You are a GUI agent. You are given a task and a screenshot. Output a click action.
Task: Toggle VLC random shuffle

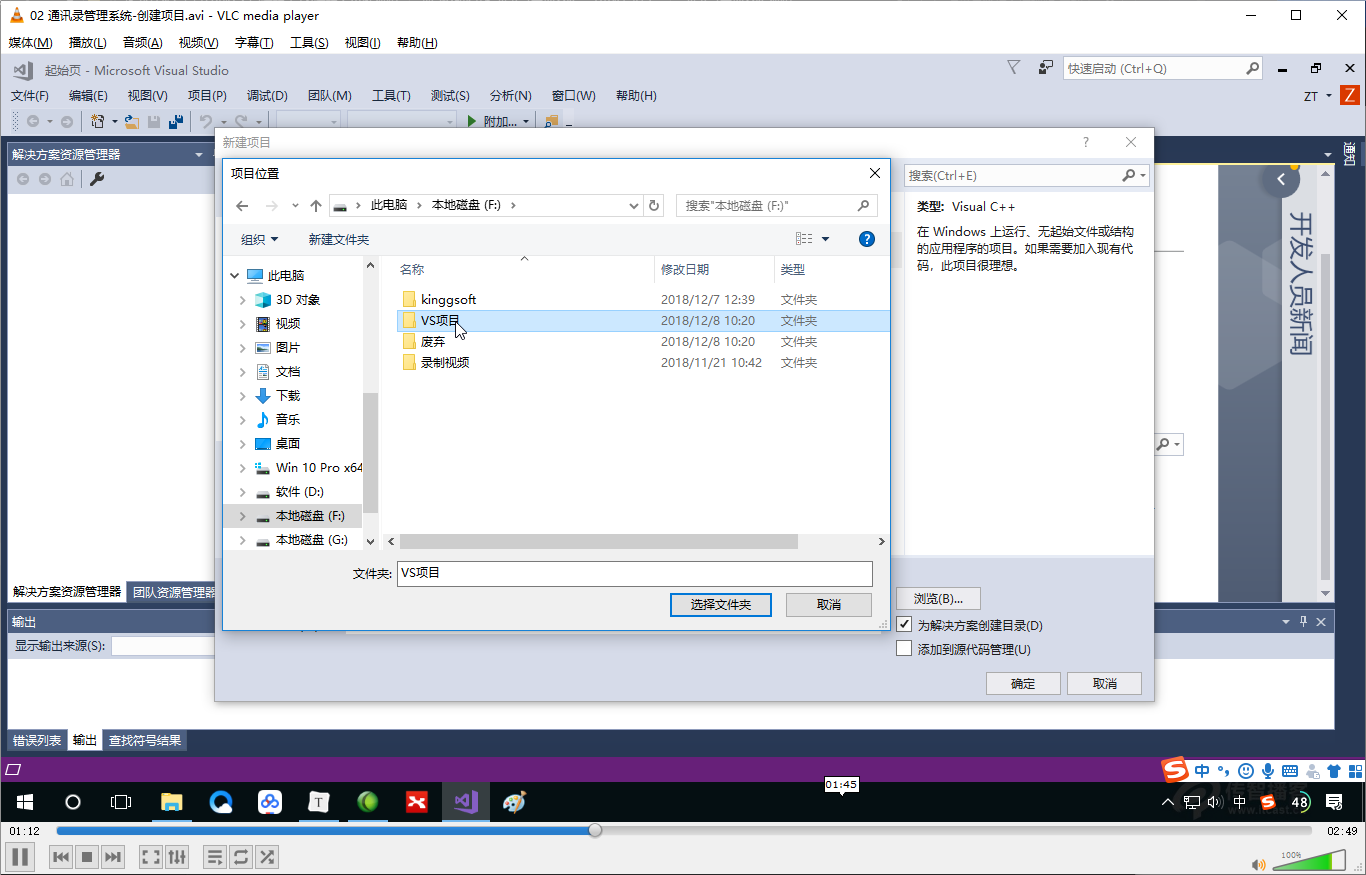[x=267, y=857]
